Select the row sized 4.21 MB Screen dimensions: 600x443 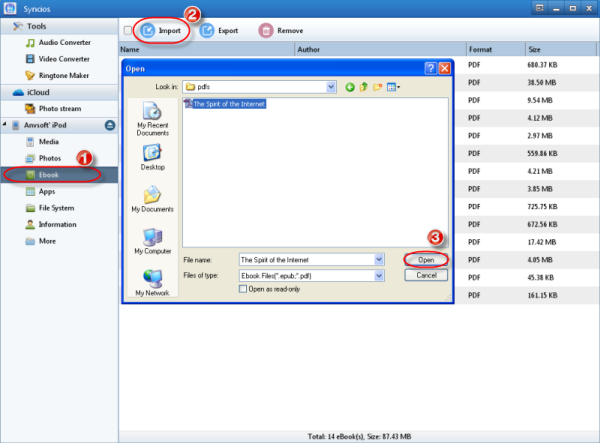526,171
